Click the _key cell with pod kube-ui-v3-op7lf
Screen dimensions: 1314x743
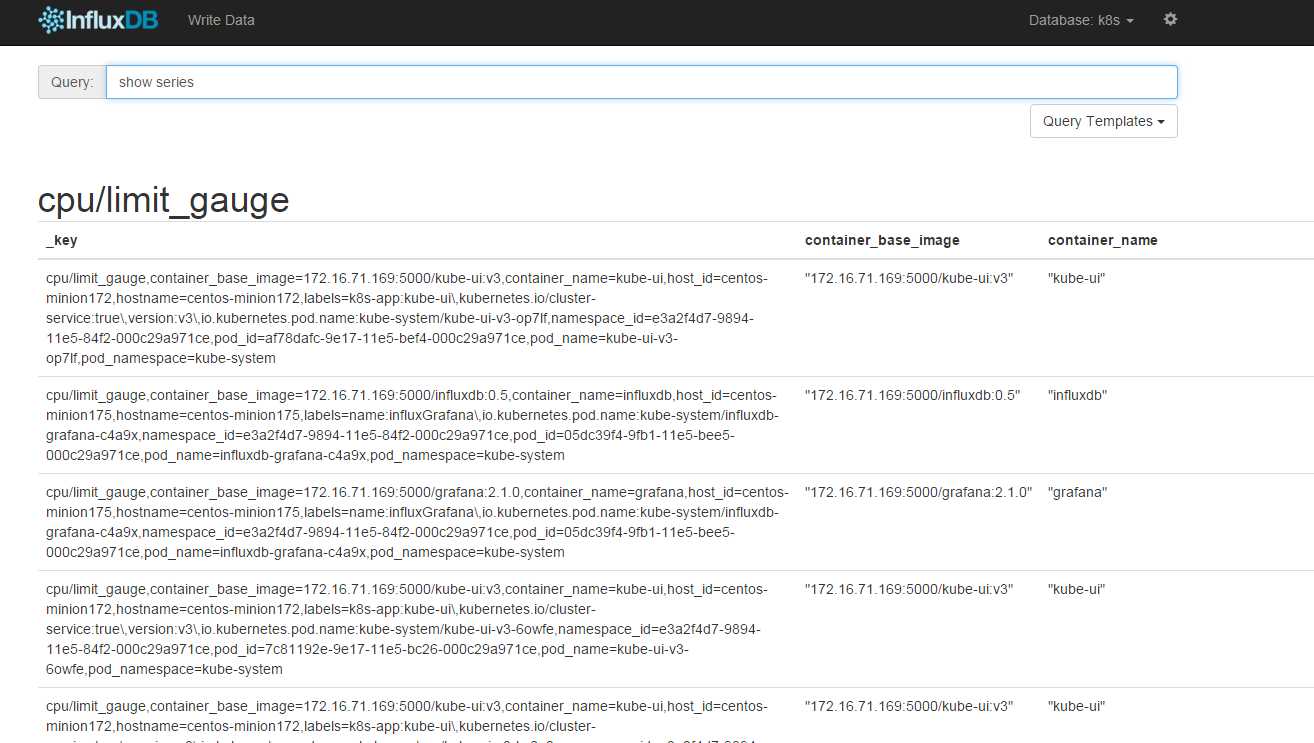[x=417, y=318]
